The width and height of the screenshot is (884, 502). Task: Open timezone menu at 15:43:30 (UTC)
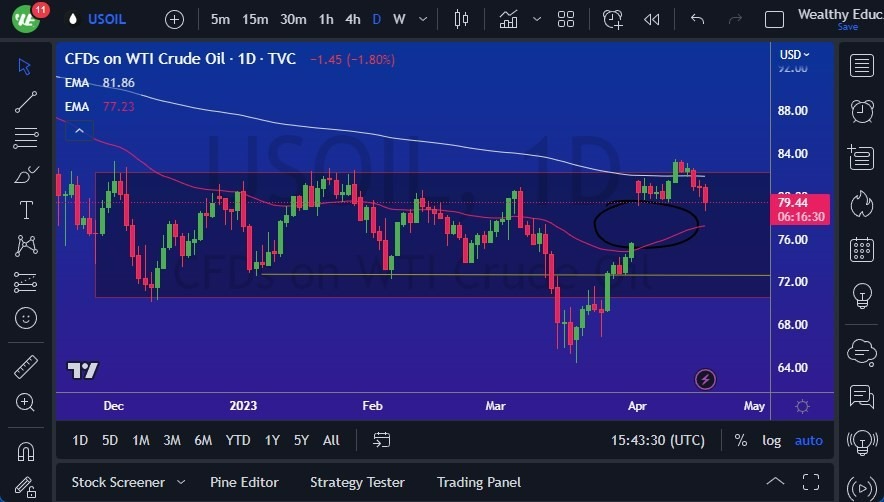(658, 440)
